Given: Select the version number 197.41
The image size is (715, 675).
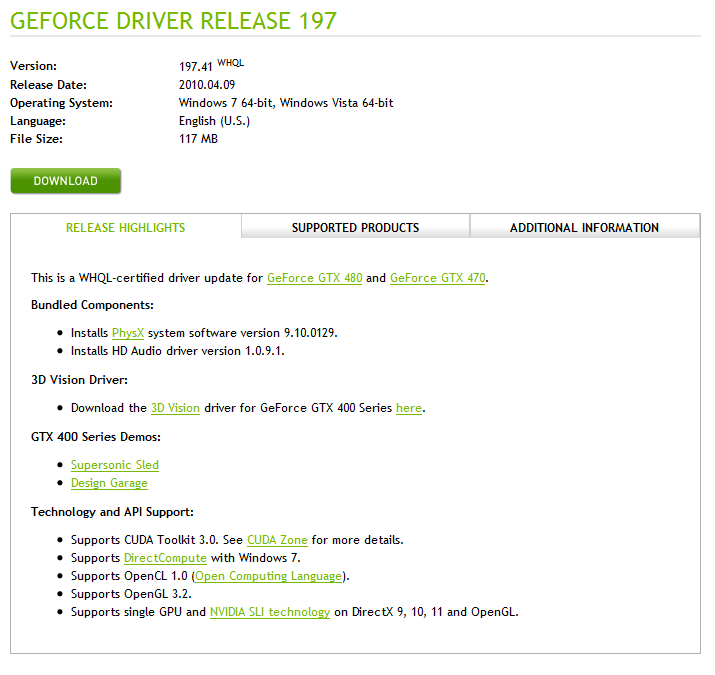Looking at the screenshot, I should (196, 67).
